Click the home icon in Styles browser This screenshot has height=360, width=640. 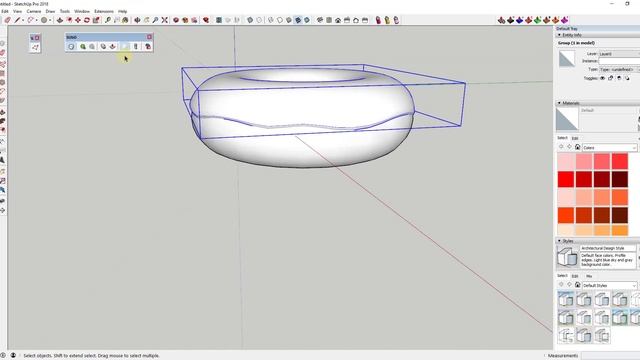pos(578,285)
